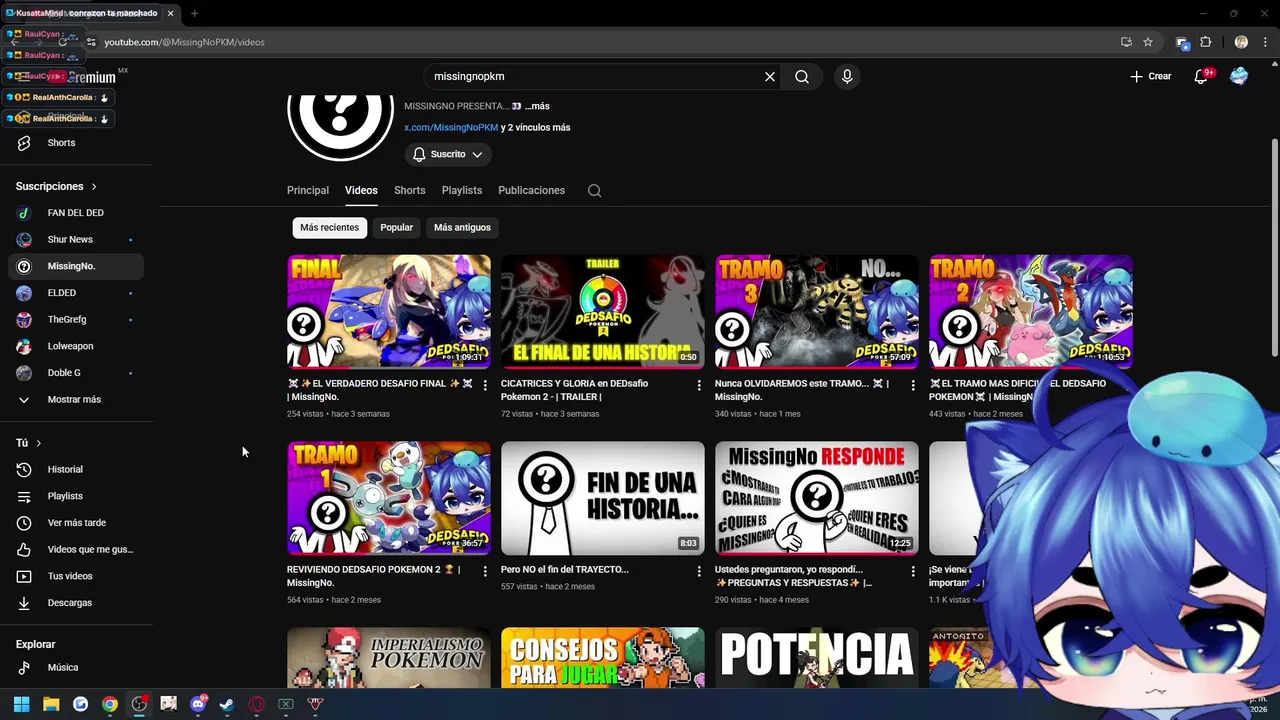Open Música under Explorar
Viewport: 1280px width, 720px height.
coord(76,667)
